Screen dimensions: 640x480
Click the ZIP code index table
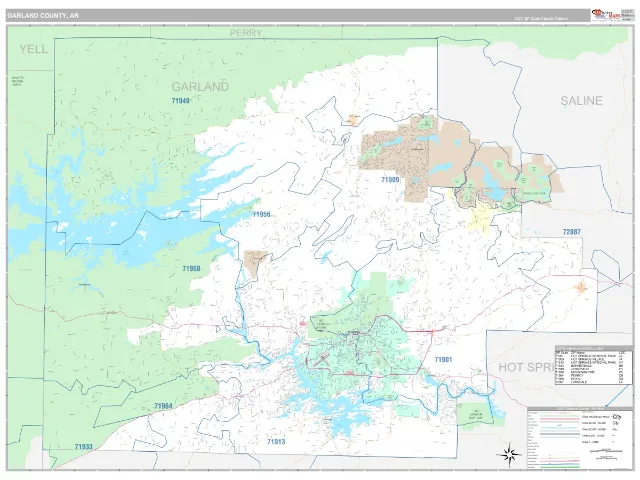593,365
